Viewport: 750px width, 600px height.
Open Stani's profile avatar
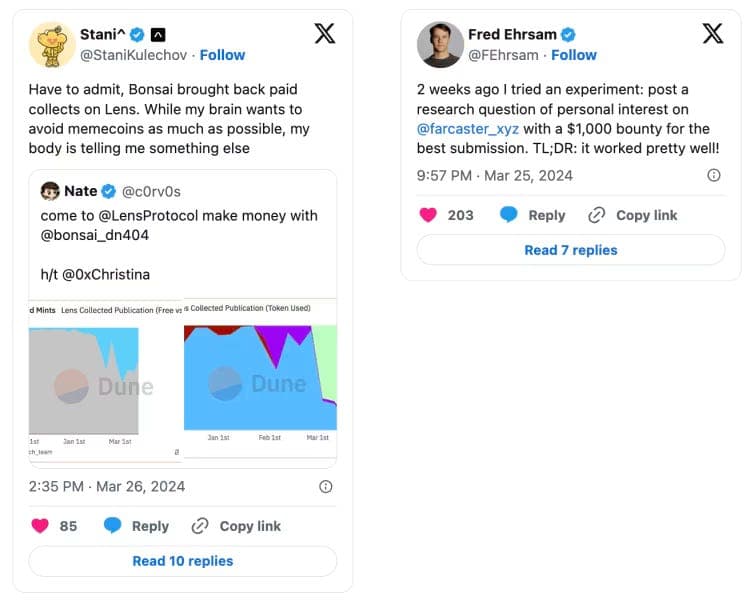click(x=52, y=44)
